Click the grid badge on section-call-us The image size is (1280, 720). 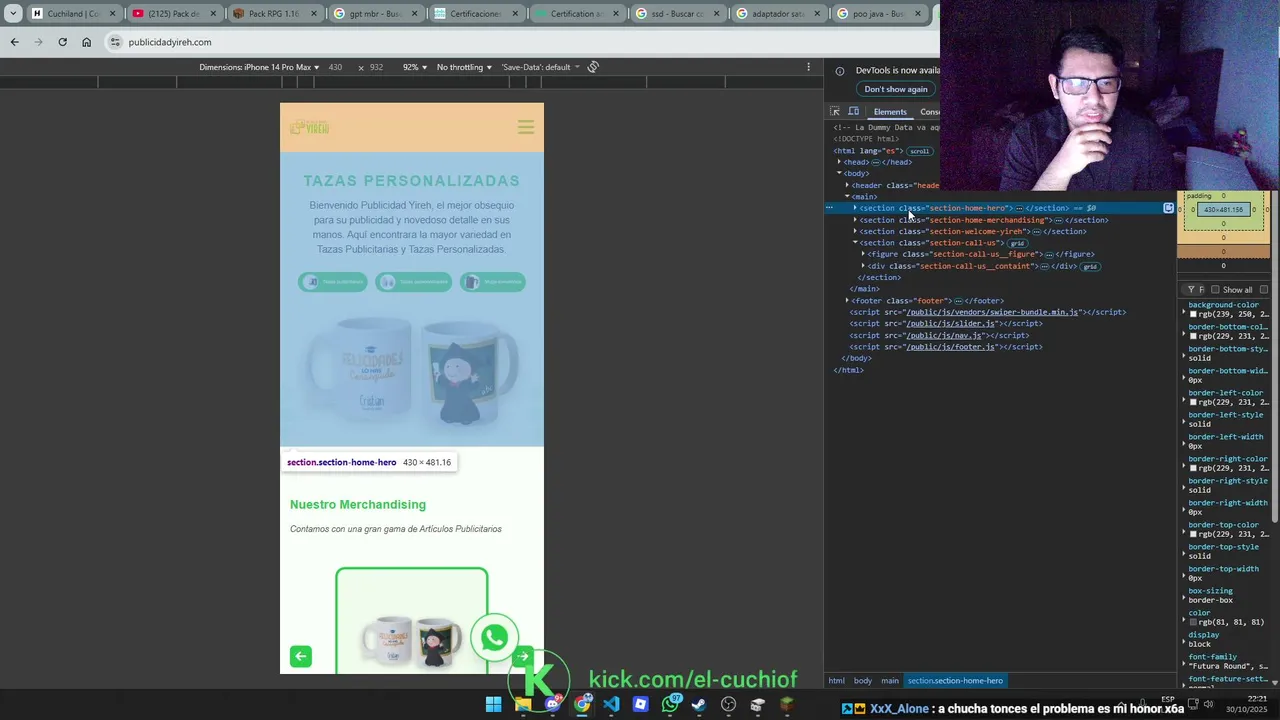coord(1017,243)
